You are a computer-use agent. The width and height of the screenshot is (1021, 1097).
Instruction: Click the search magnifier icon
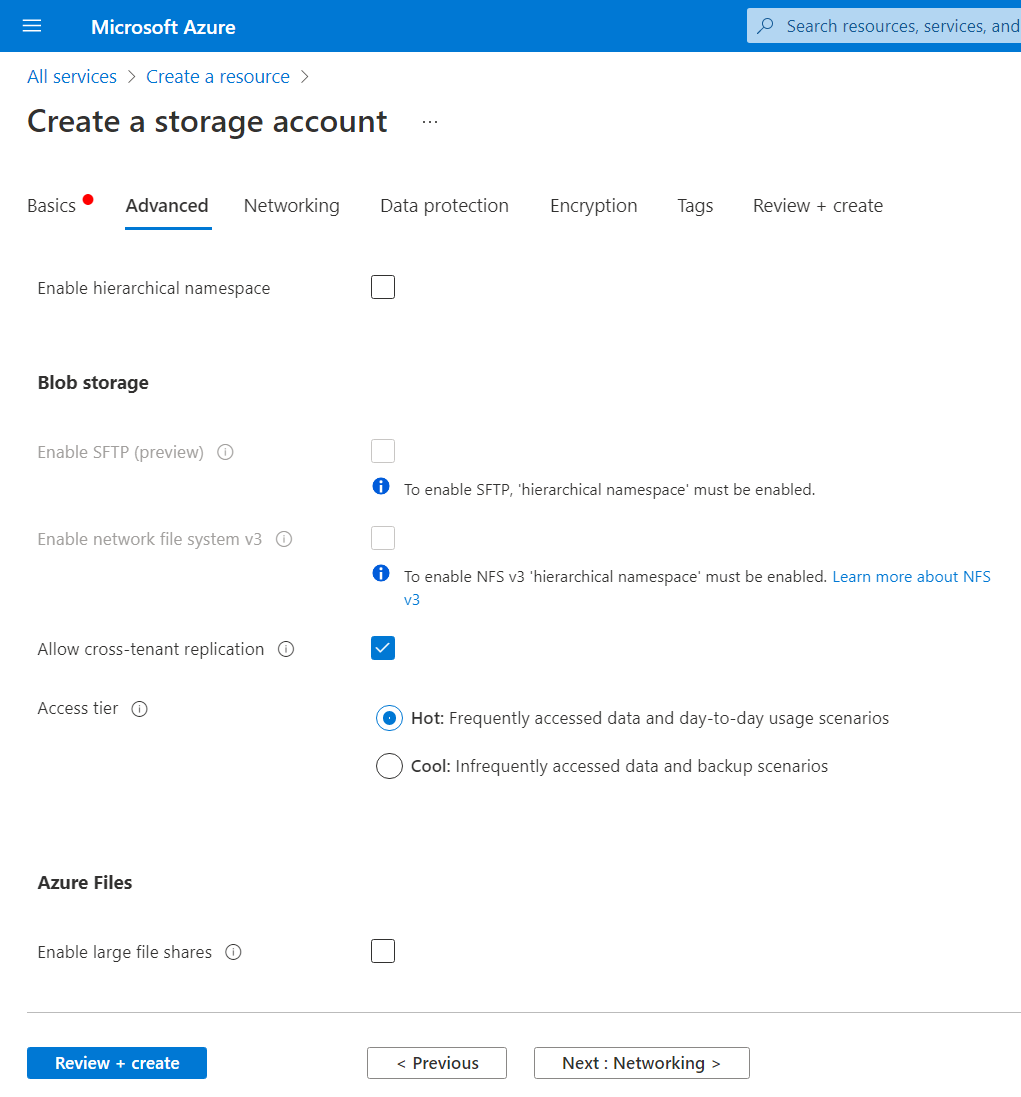point(766,26)
